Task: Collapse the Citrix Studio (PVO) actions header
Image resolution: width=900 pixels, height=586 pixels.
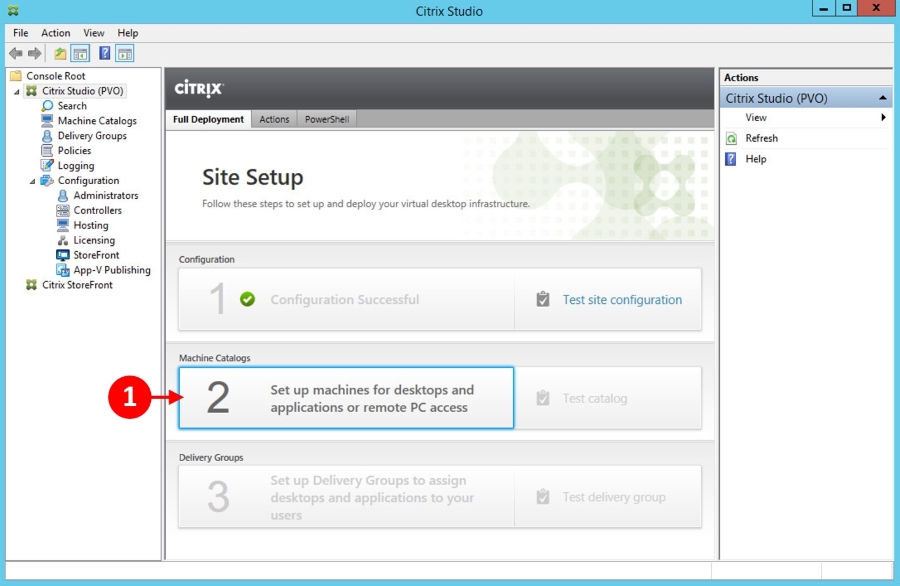Action: [883, 98]
